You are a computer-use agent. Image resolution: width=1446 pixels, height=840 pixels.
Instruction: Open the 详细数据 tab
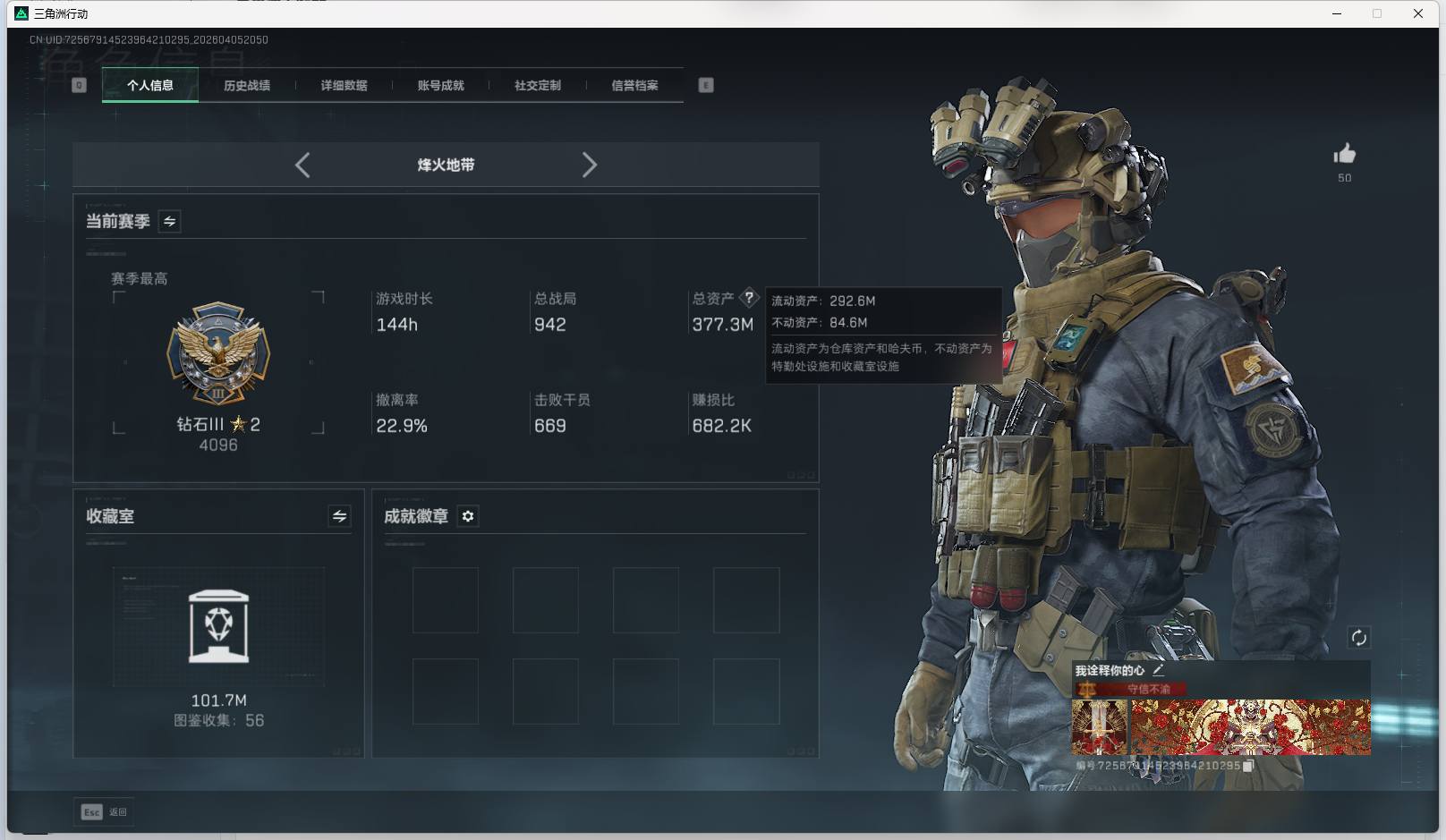(x=344, y=85)
